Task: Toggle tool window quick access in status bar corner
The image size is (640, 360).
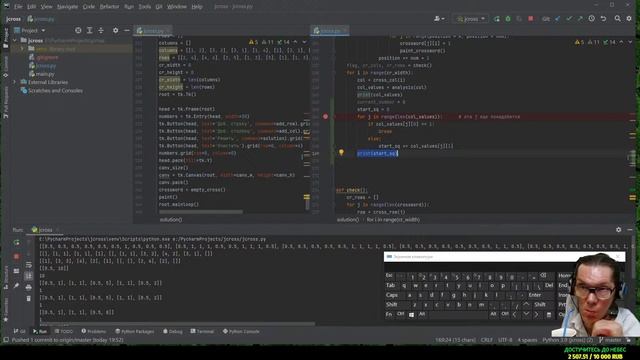Action: pyautogui.click(x=6, y=340)
